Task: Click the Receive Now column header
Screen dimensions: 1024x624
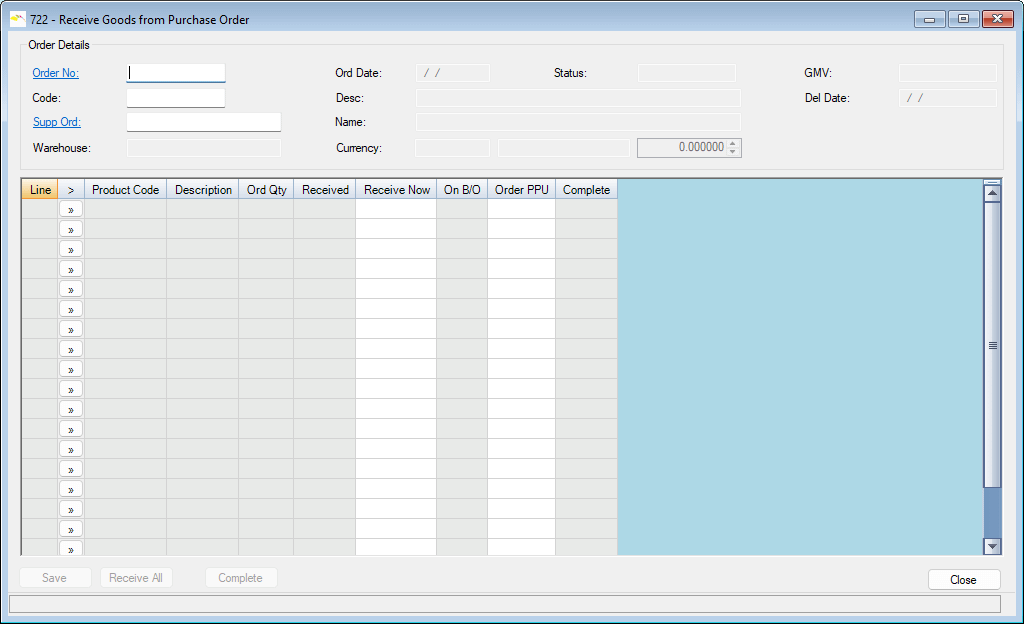Action: (396, 190)
